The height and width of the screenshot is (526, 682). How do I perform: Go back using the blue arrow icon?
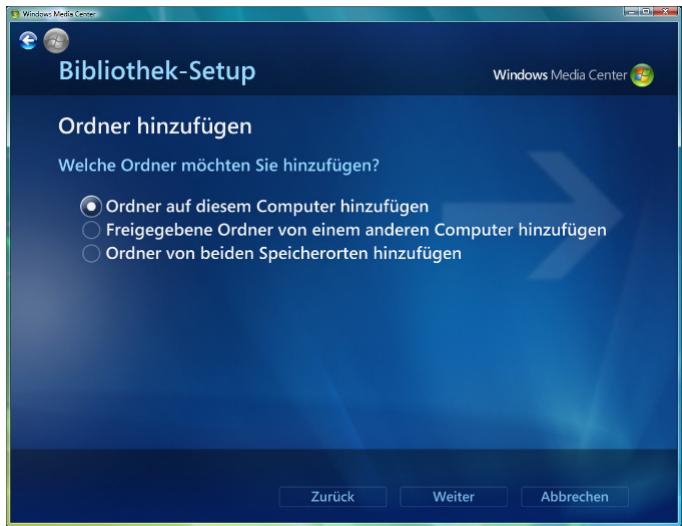coord(28,41)
